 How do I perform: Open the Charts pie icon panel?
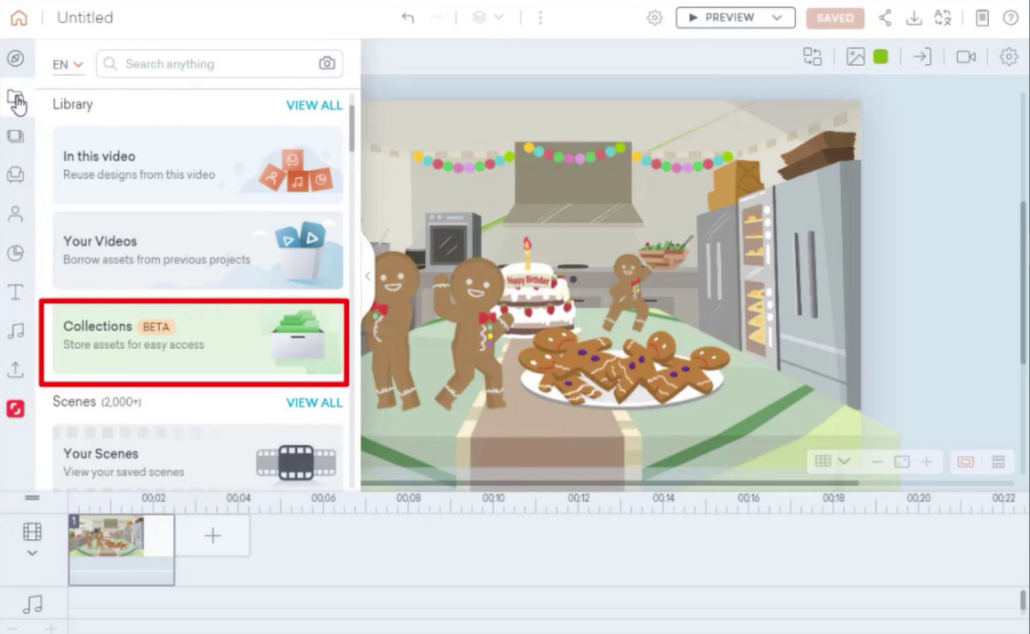15,253
